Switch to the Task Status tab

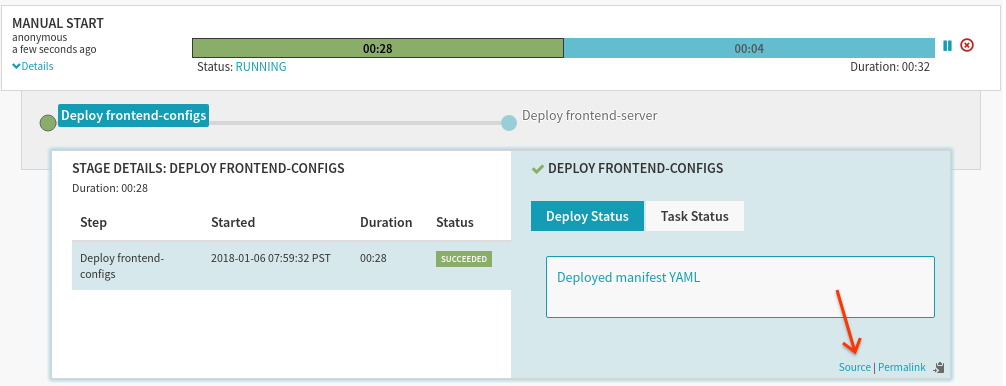(694, 216)
